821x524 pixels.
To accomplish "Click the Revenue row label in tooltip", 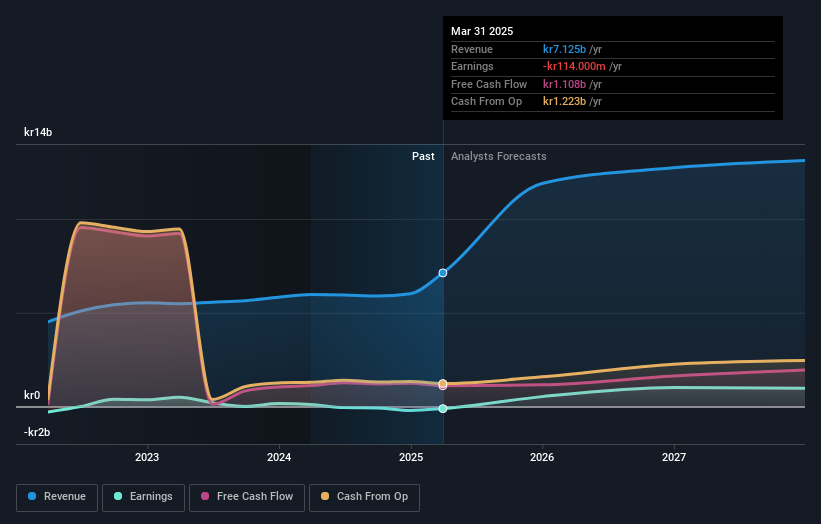I will (472, 49).
